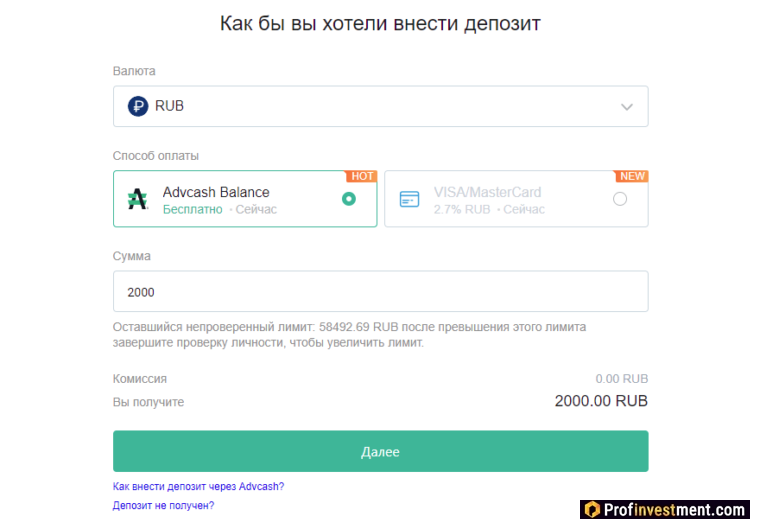Click the page heading 'Как бы вы хотели внести депозит'
This screenshot has width=760, height=529.
click(x=380, y=23)
